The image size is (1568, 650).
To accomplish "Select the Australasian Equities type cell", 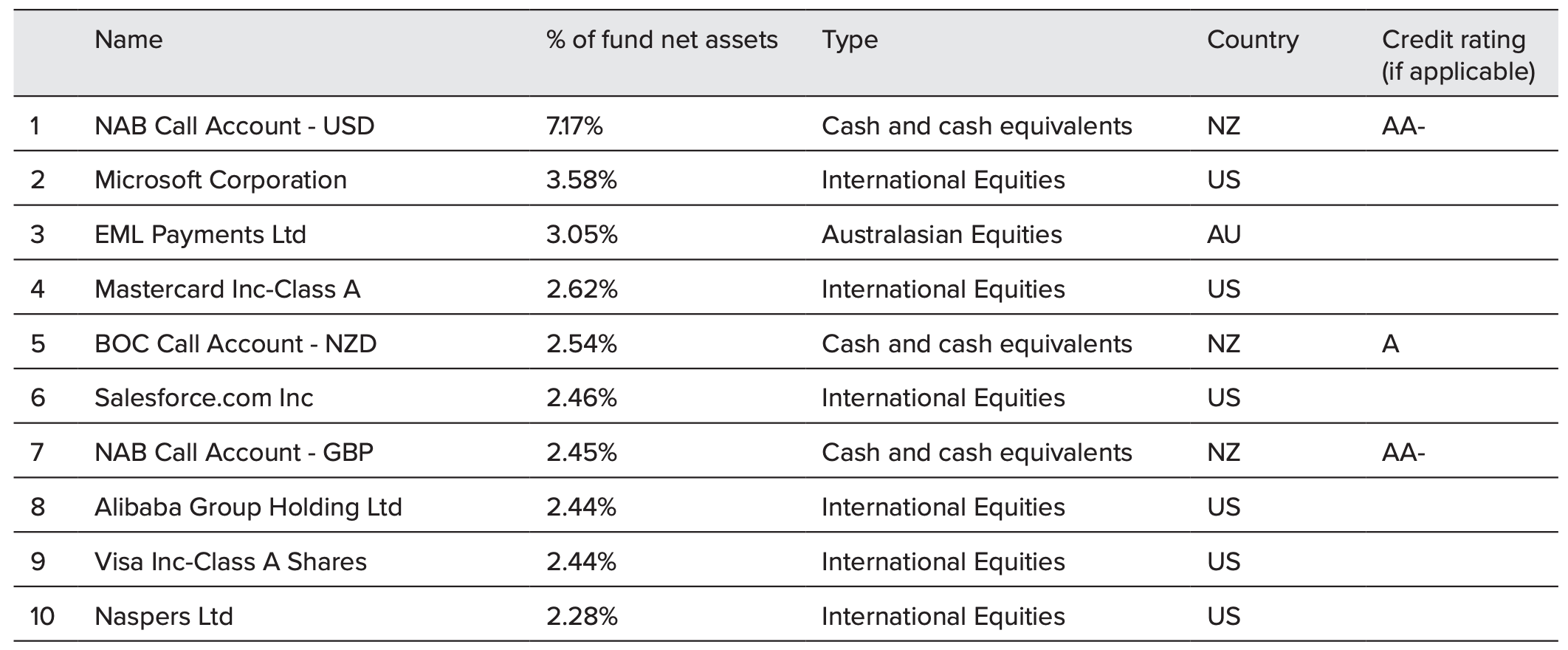I will (x=941, y=235).
